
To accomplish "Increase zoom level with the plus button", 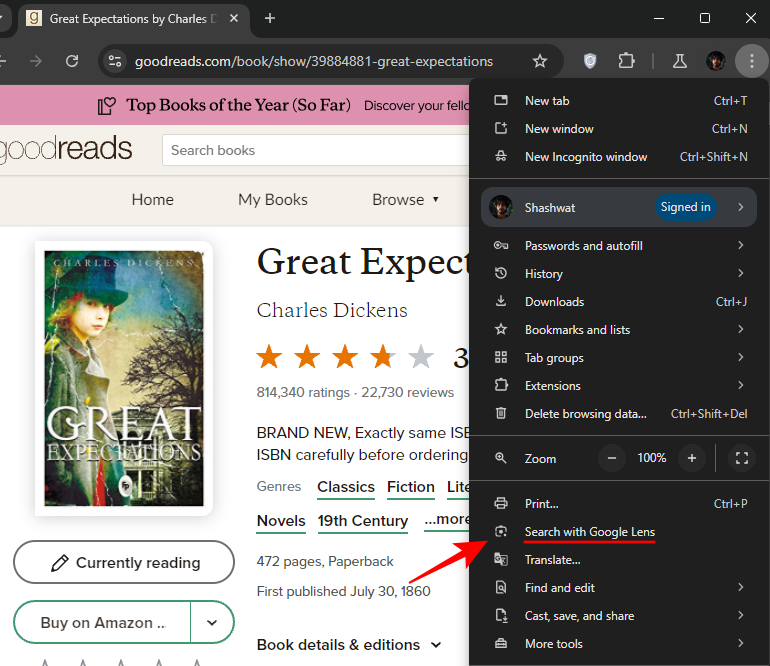I will pyautogui.click(x=691, y=458).
